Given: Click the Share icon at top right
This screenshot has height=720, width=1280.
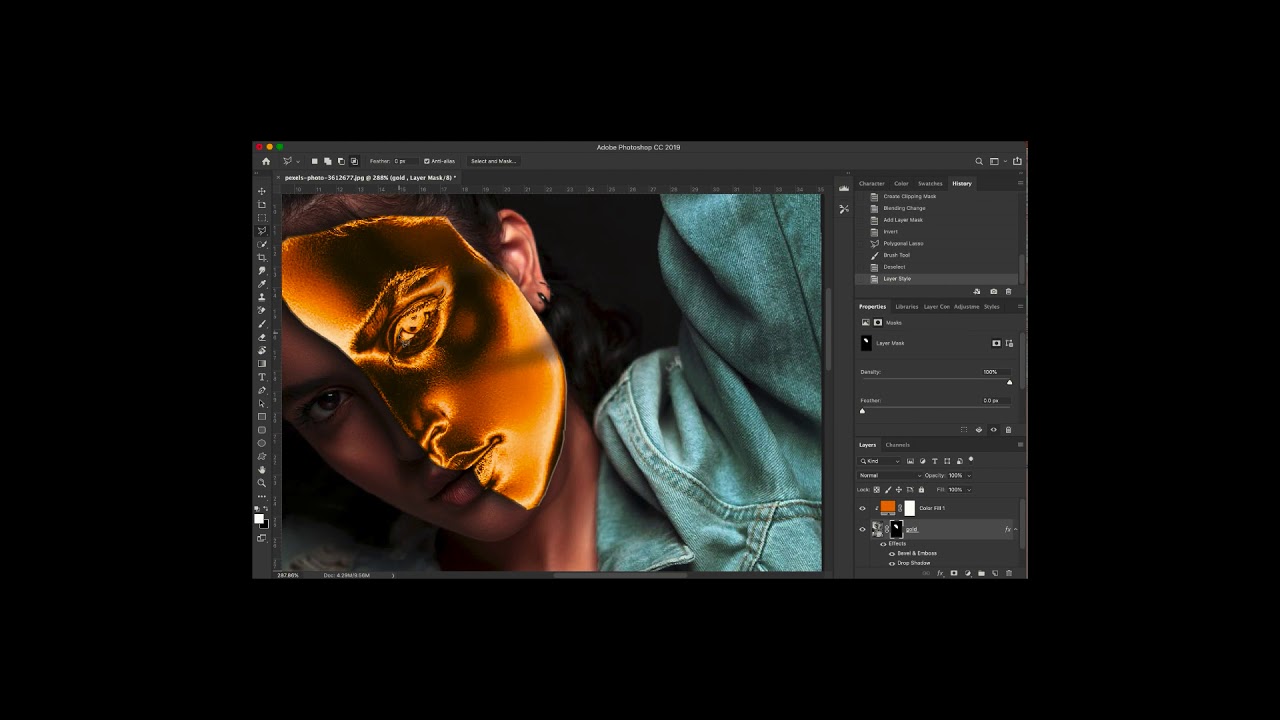Looking at the screenshot, I should [x=1017, y=161].
